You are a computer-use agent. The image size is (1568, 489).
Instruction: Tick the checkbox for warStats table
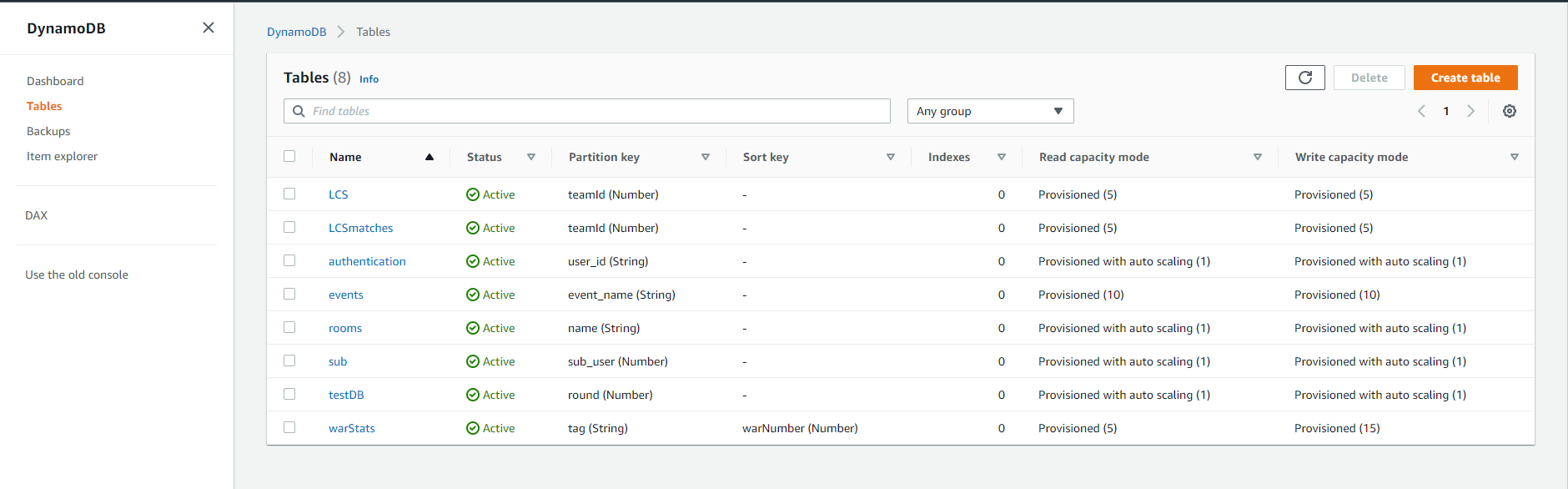click(x=289, y=427)
